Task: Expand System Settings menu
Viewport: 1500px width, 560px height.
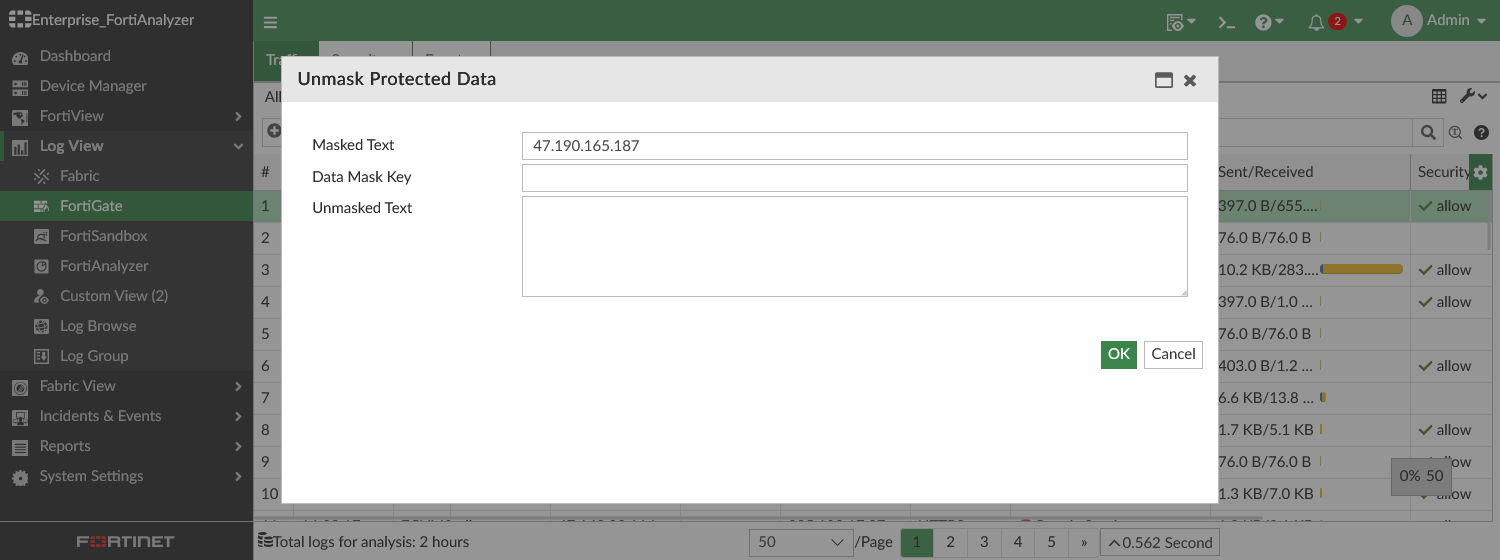Action: click(126, 476)
